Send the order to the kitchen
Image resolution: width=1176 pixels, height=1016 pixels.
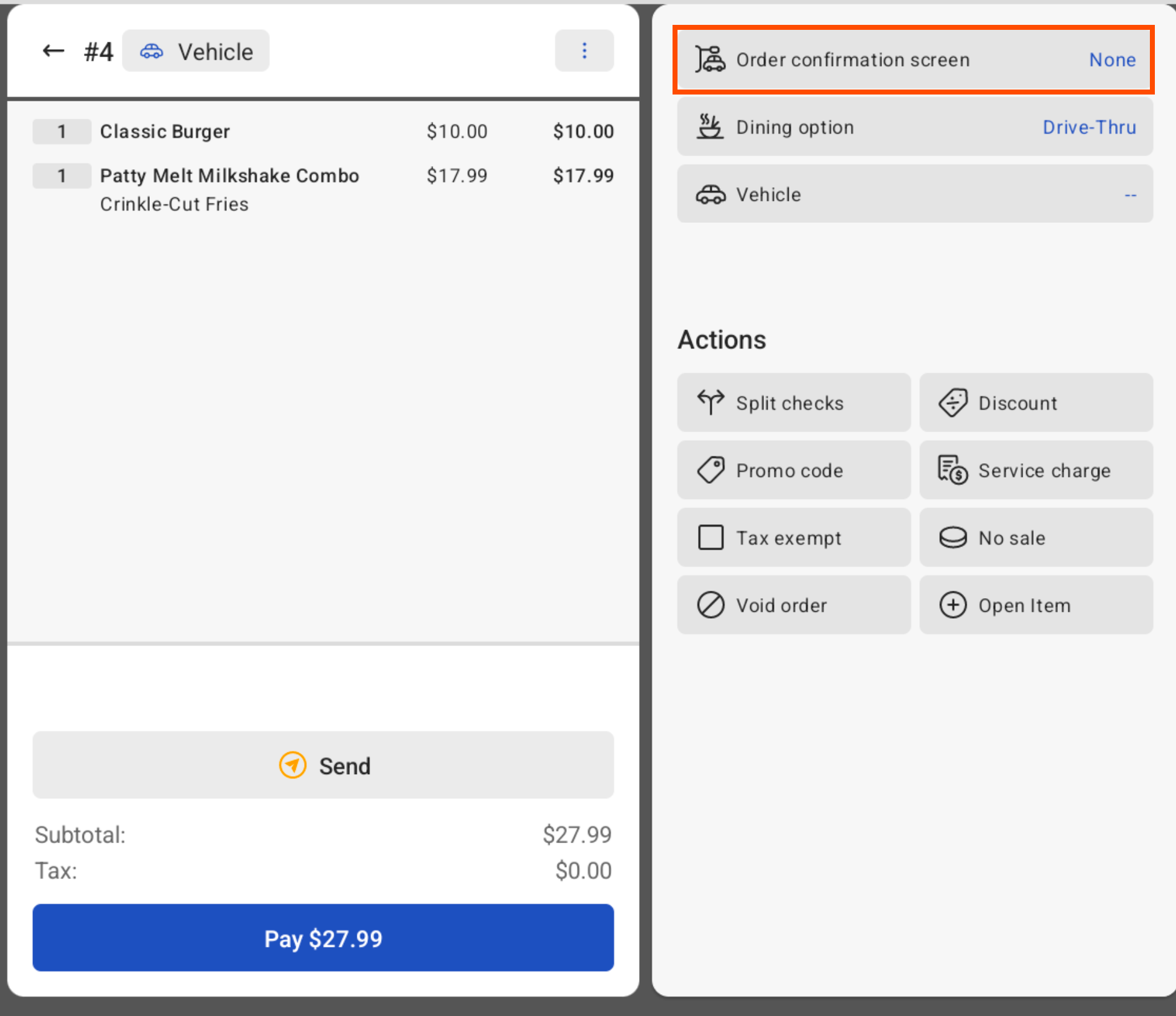click(x=323, y=765)
